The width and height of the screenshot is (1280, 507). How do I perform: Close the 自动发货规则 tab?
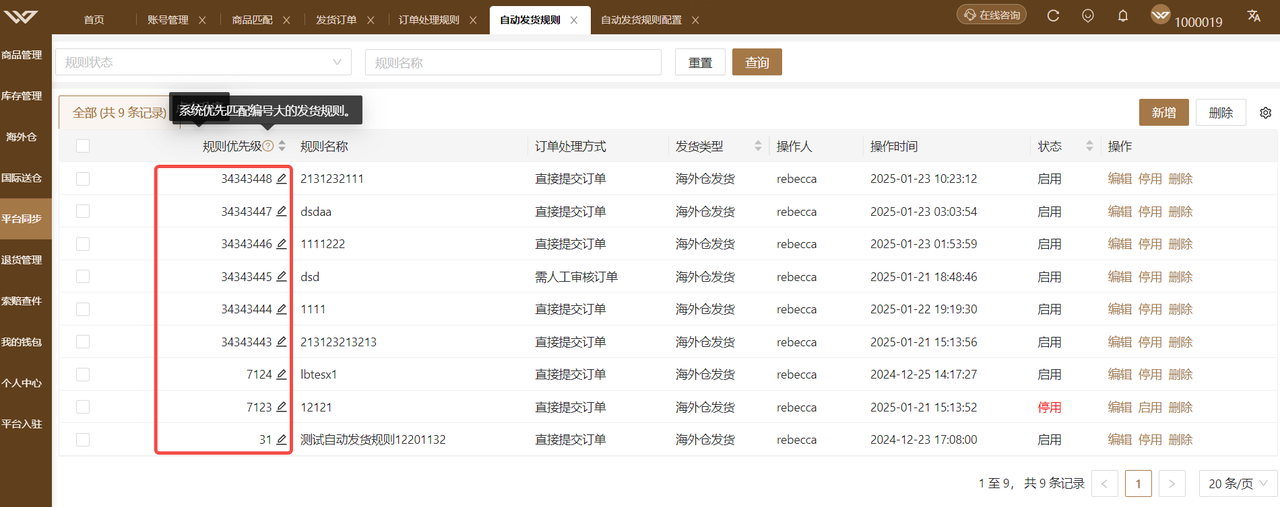(x=575, y=20)
